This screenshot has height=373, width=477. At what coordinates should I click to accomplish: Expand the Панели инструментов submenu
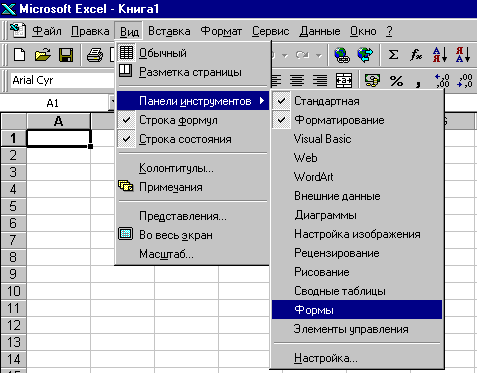pos(193,101)
